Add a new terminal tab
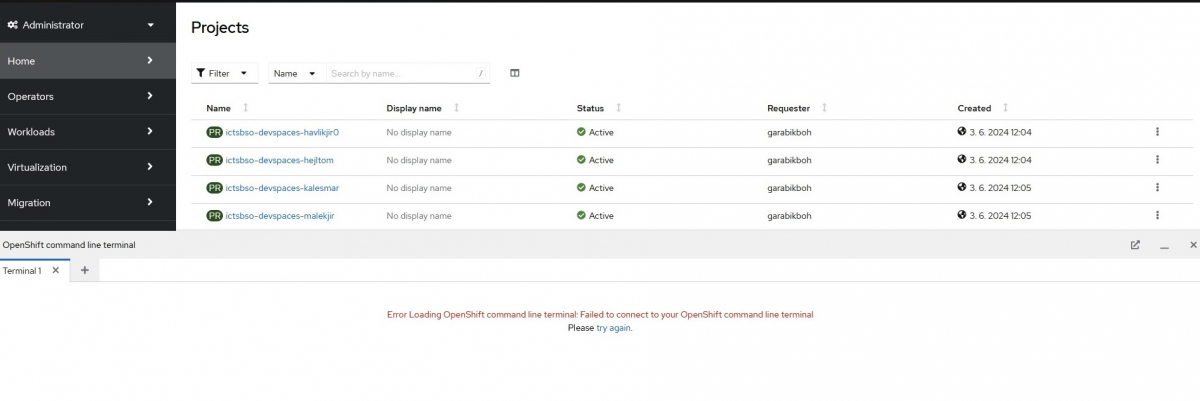 pos(85,270)
